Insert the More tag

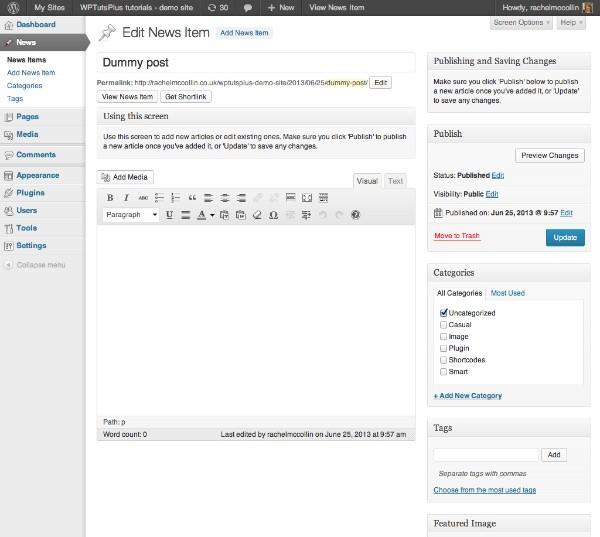(291, 198)
